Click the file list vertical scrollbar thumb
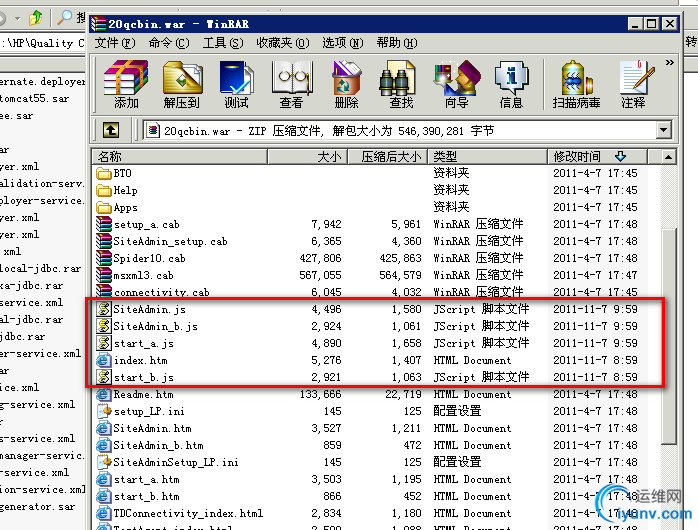 (669, 336)
